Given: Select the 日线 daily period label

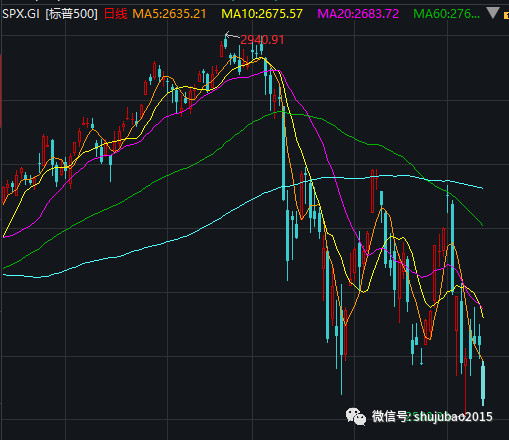Looking at the screenshot, I should coord(116,14).
